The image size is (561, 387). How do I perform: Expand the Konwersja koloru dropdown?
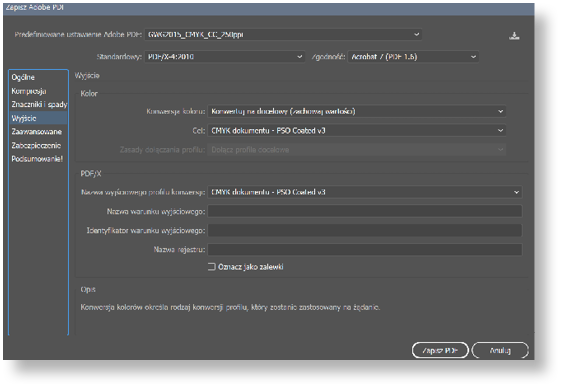point(357,111)
